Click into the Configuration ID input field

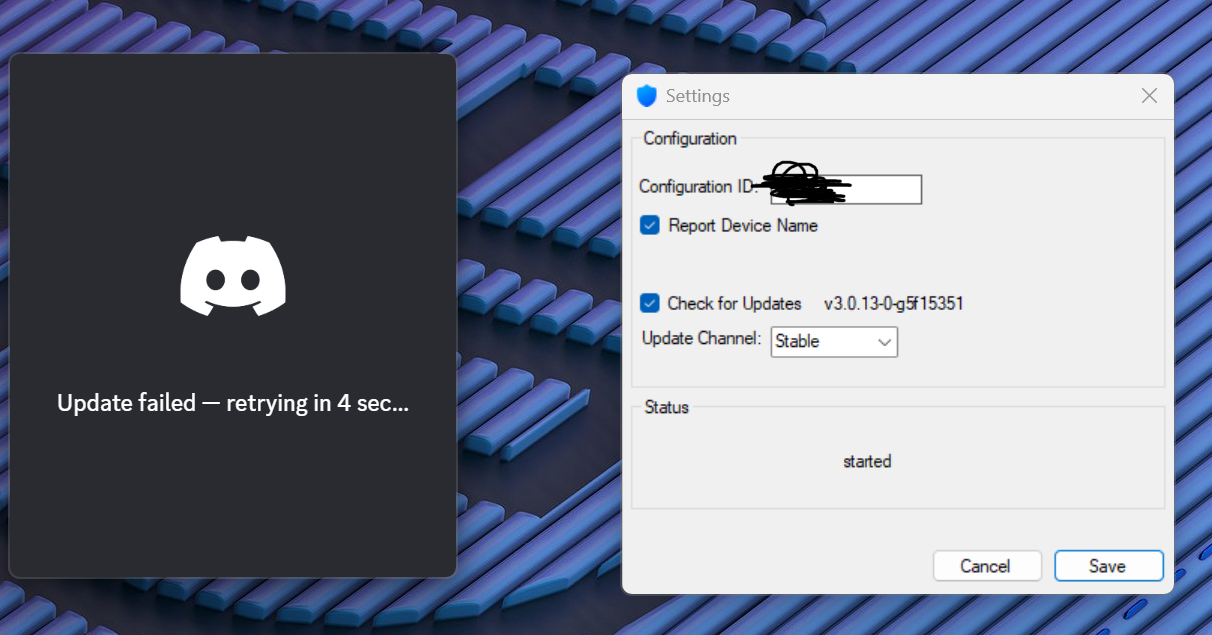pos(845,189)
